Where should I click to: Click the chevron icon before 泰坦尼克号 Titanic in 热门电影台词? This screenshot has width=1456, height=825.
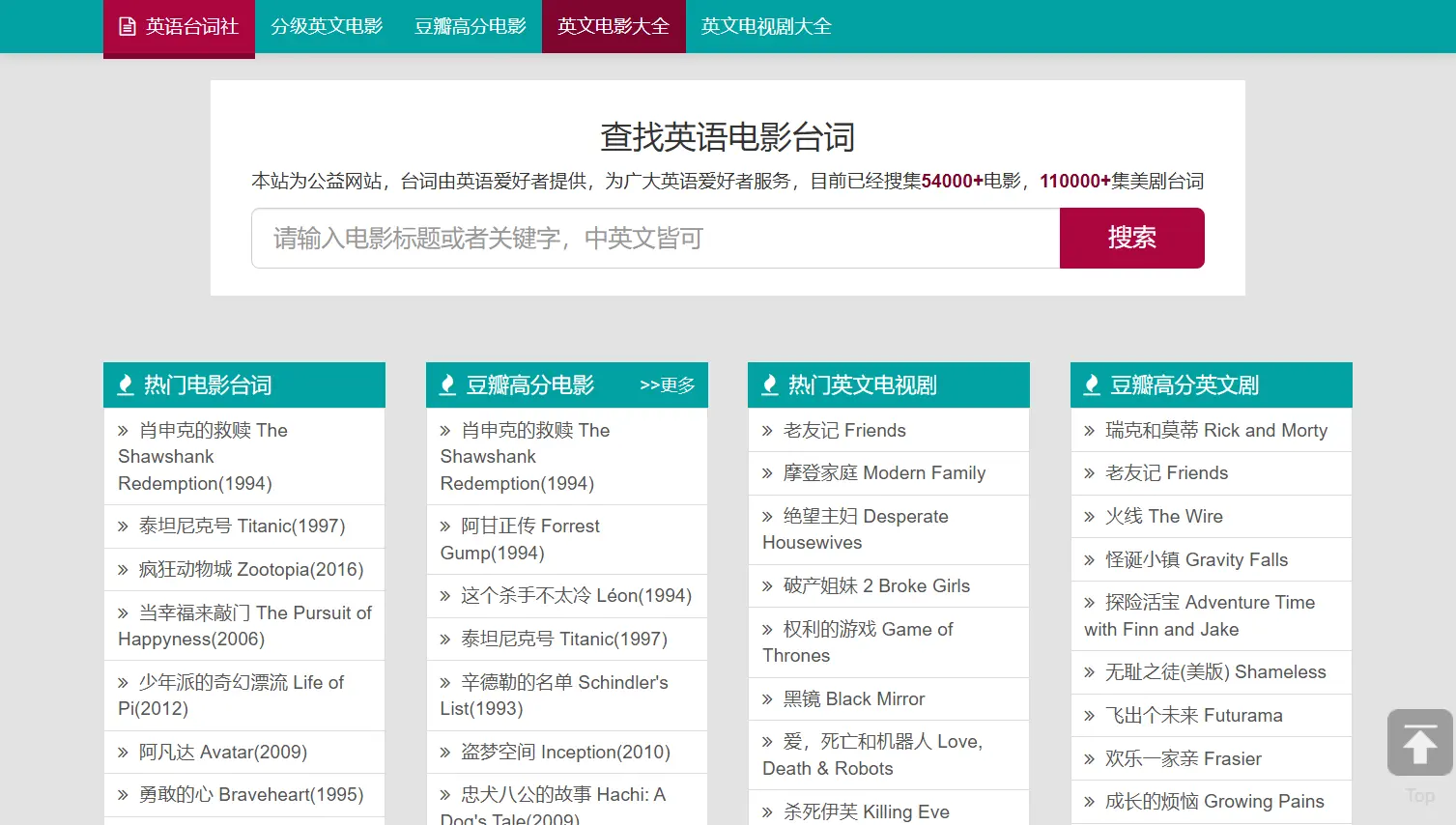[123, 526]
